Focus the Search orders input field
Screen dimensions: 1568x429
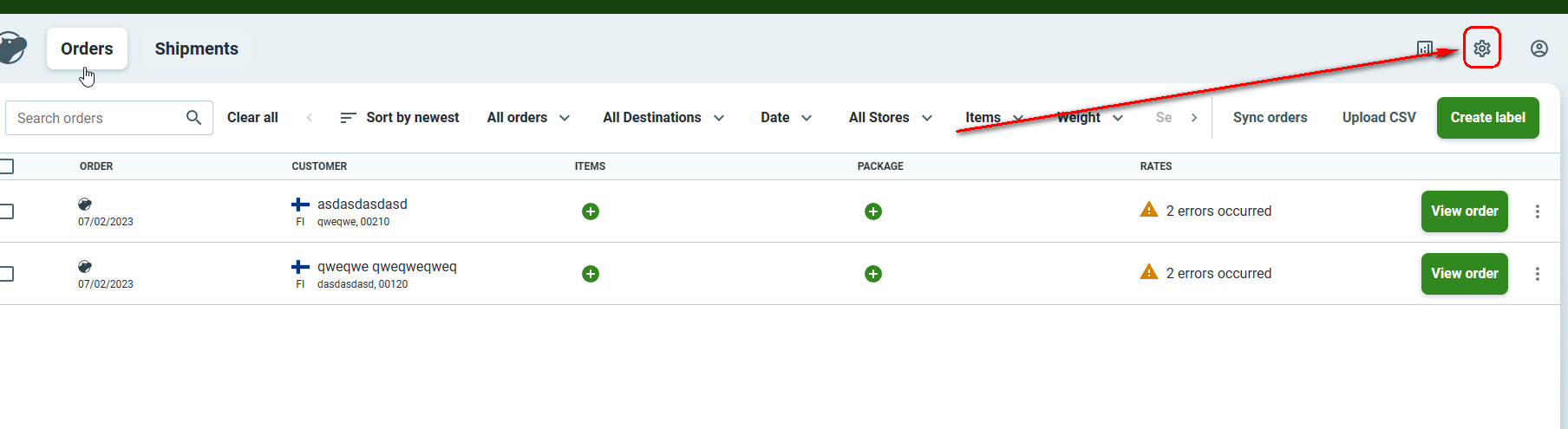(95, 118)
